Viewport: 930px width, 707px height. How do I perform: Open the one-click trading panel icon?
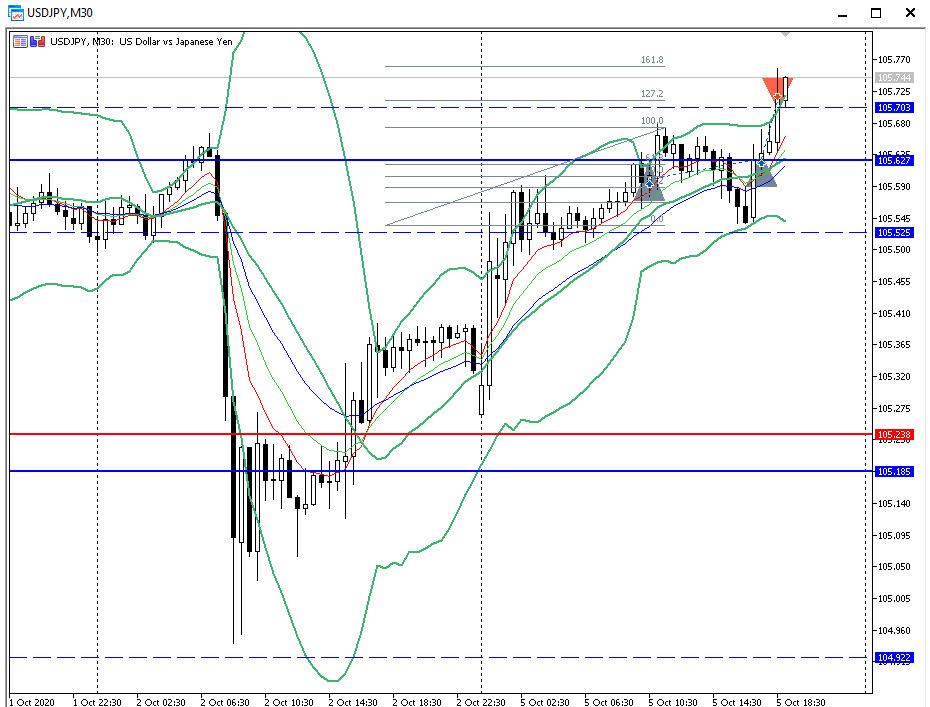coord(38,42)
